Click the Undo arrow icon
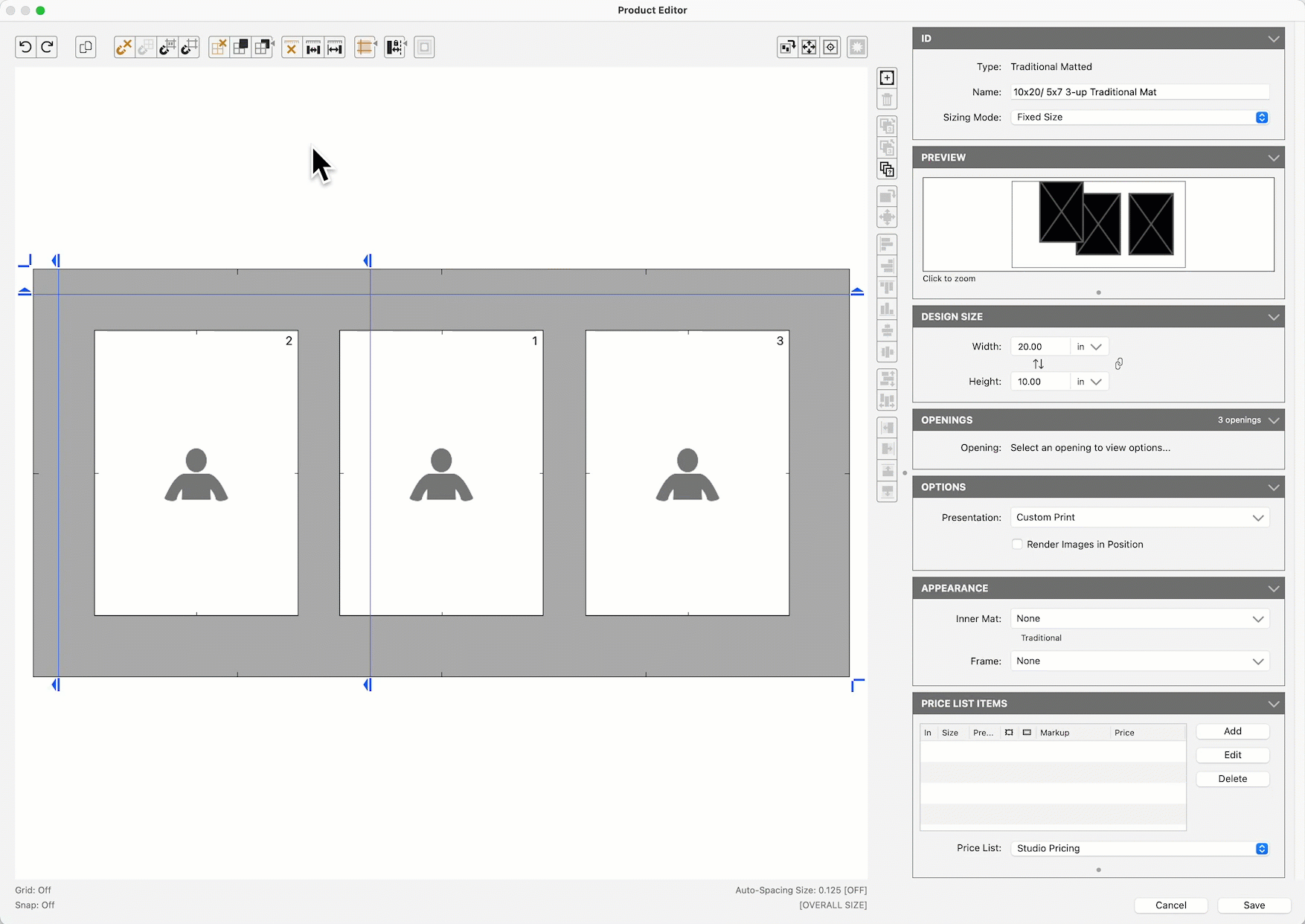 25,47
